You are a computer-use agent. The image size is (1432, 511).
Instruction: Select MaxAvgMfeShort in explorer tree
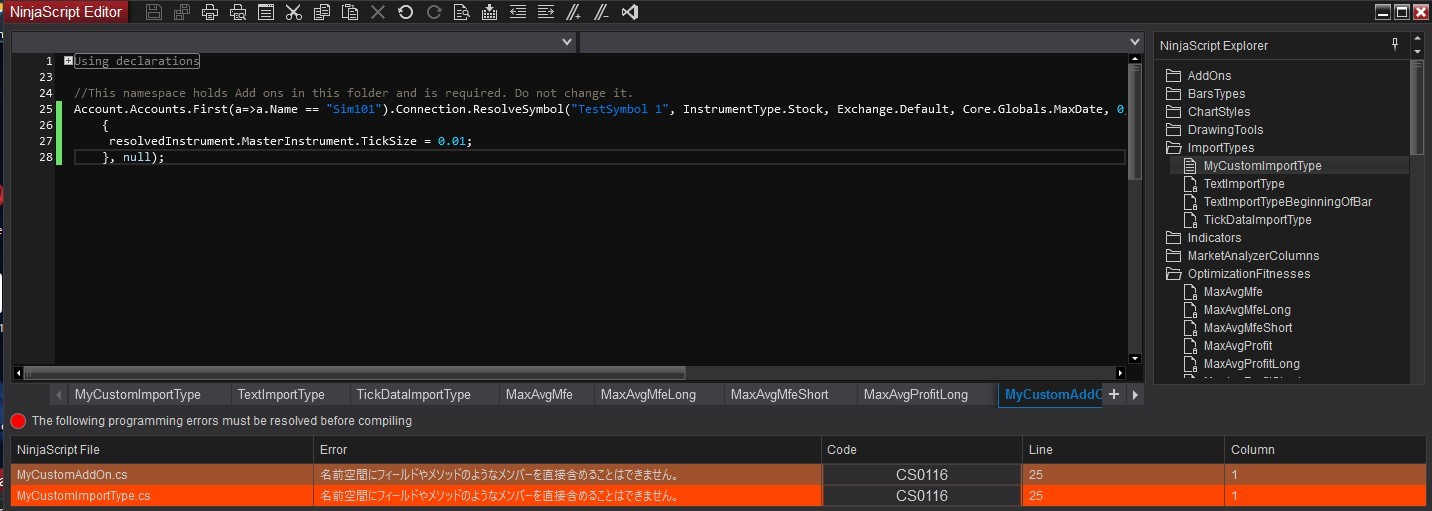[1248, 328]
